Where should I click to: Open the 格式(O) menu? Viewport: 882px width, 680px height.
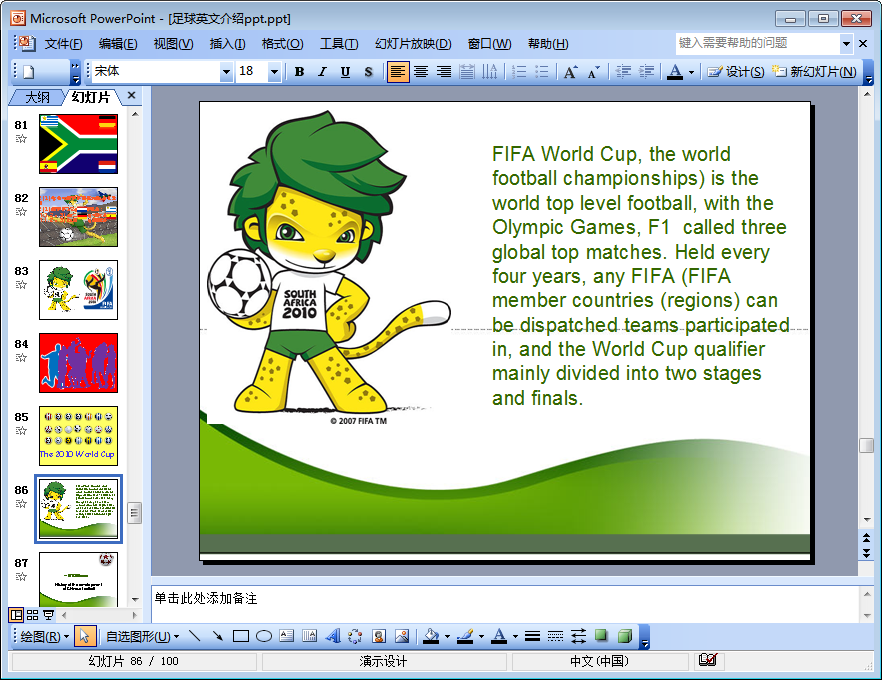point(282,44)
